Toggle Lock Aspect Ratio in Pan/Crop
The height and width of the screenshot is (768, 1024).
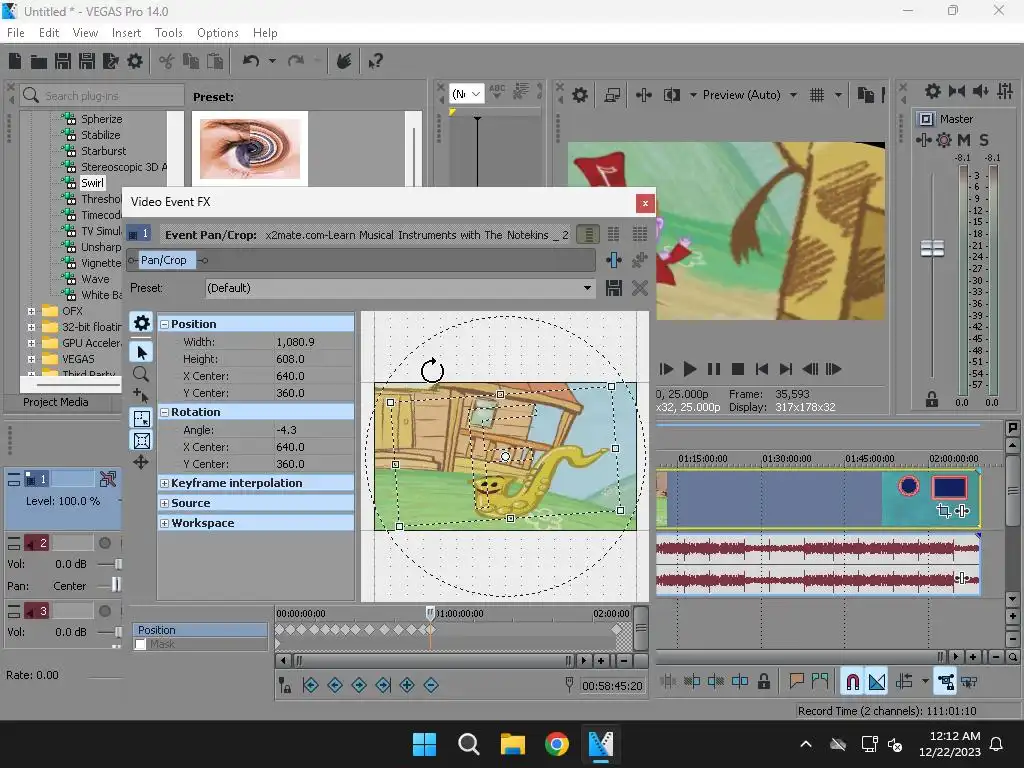pos(142,419)
